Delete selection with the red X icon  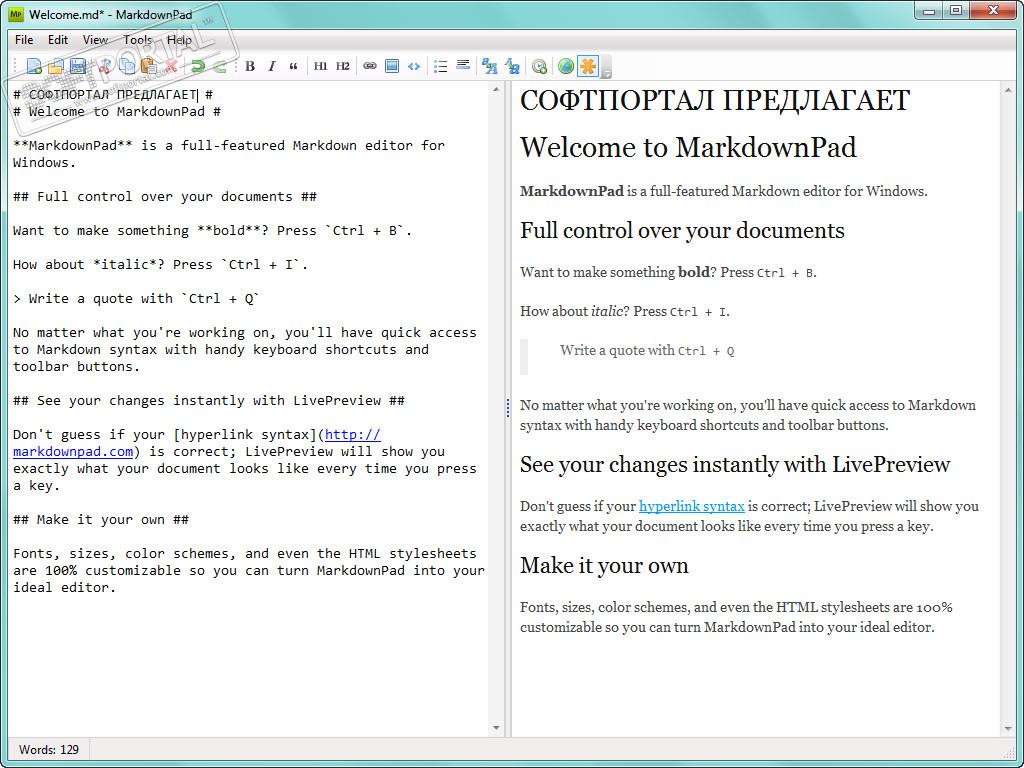tap(170, 66)
